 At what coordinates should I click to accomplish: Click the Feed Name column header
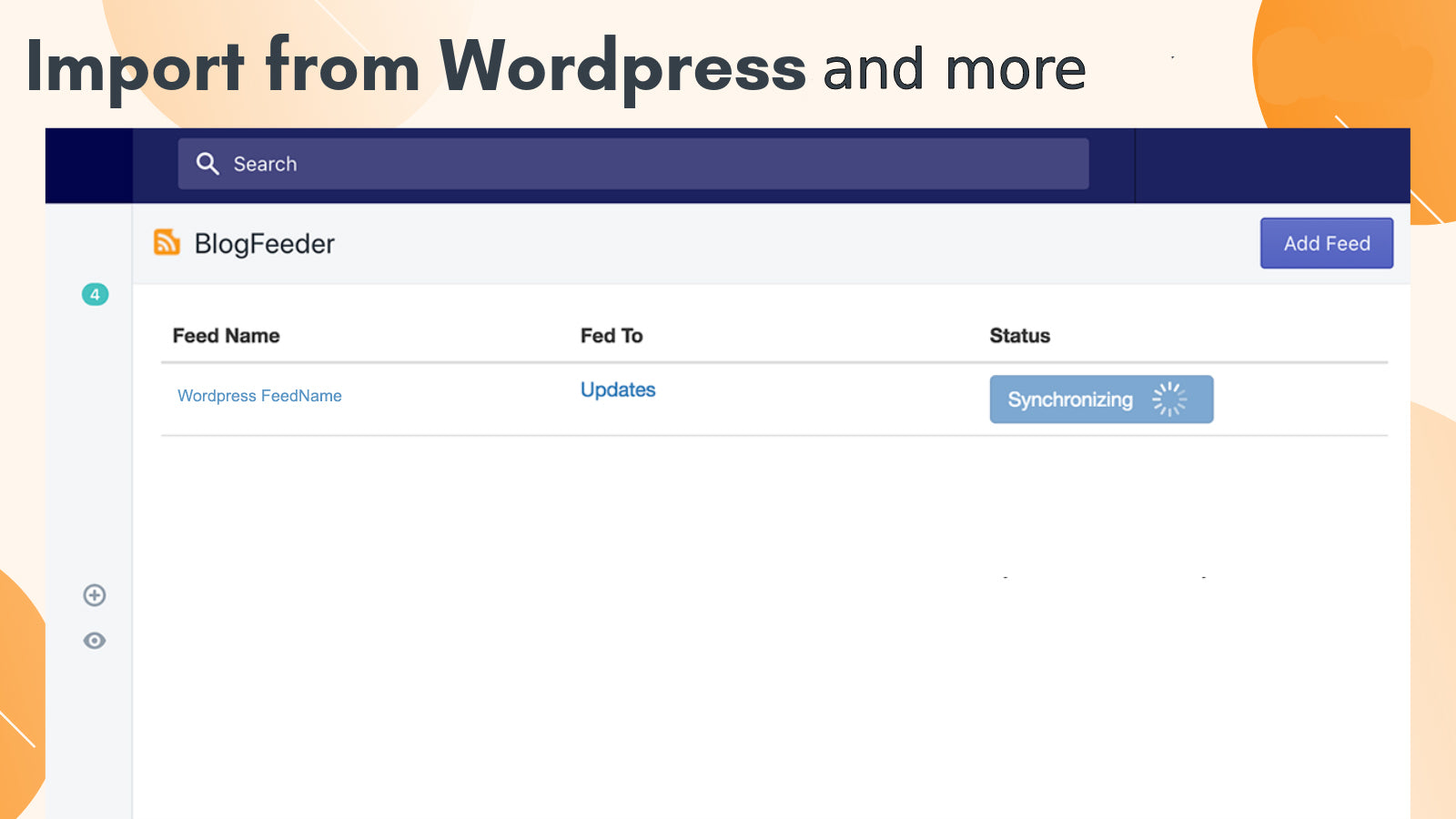227,336
